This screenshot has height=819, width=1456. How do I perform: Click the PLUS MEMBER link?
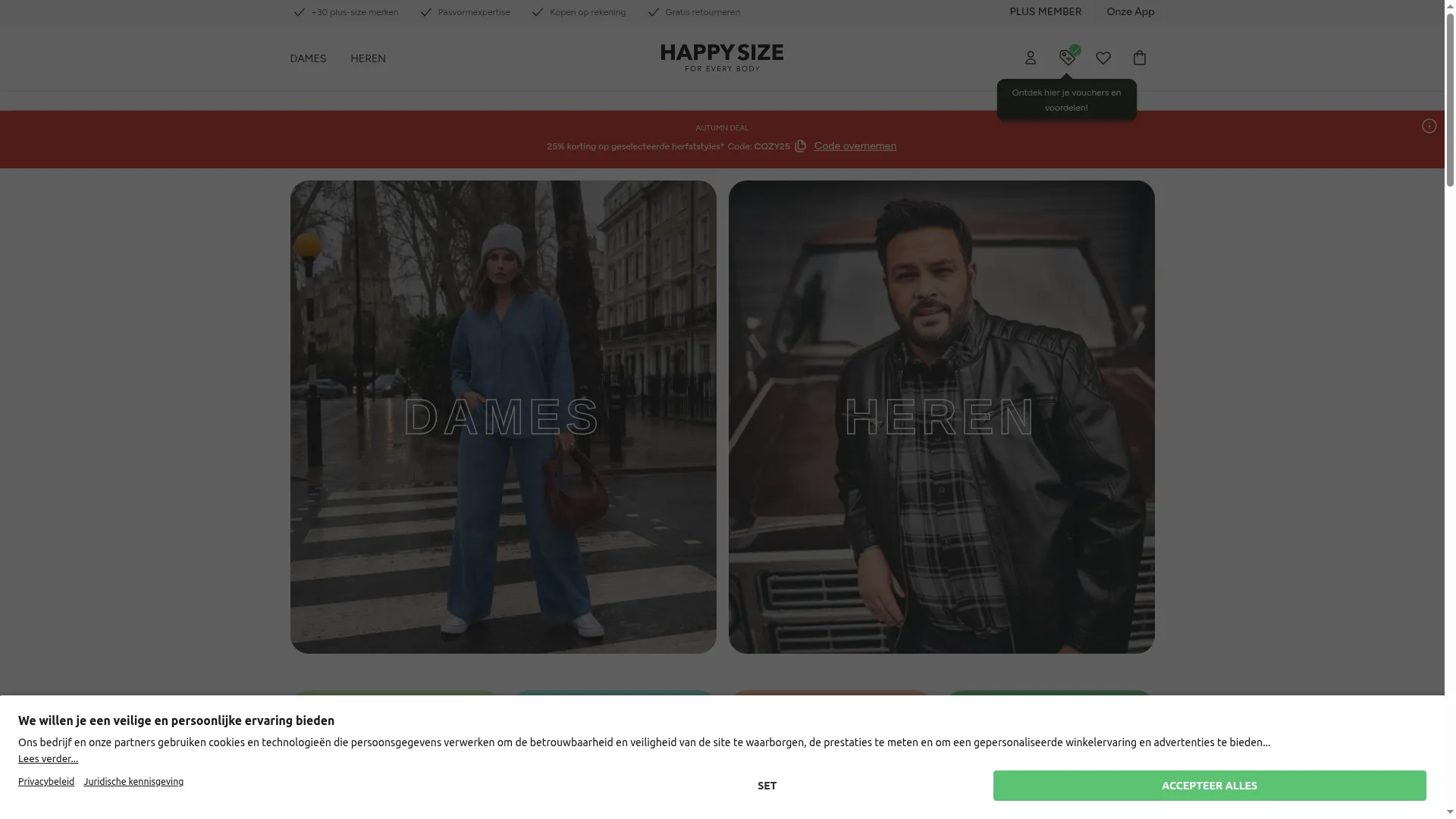(1045, 11)
